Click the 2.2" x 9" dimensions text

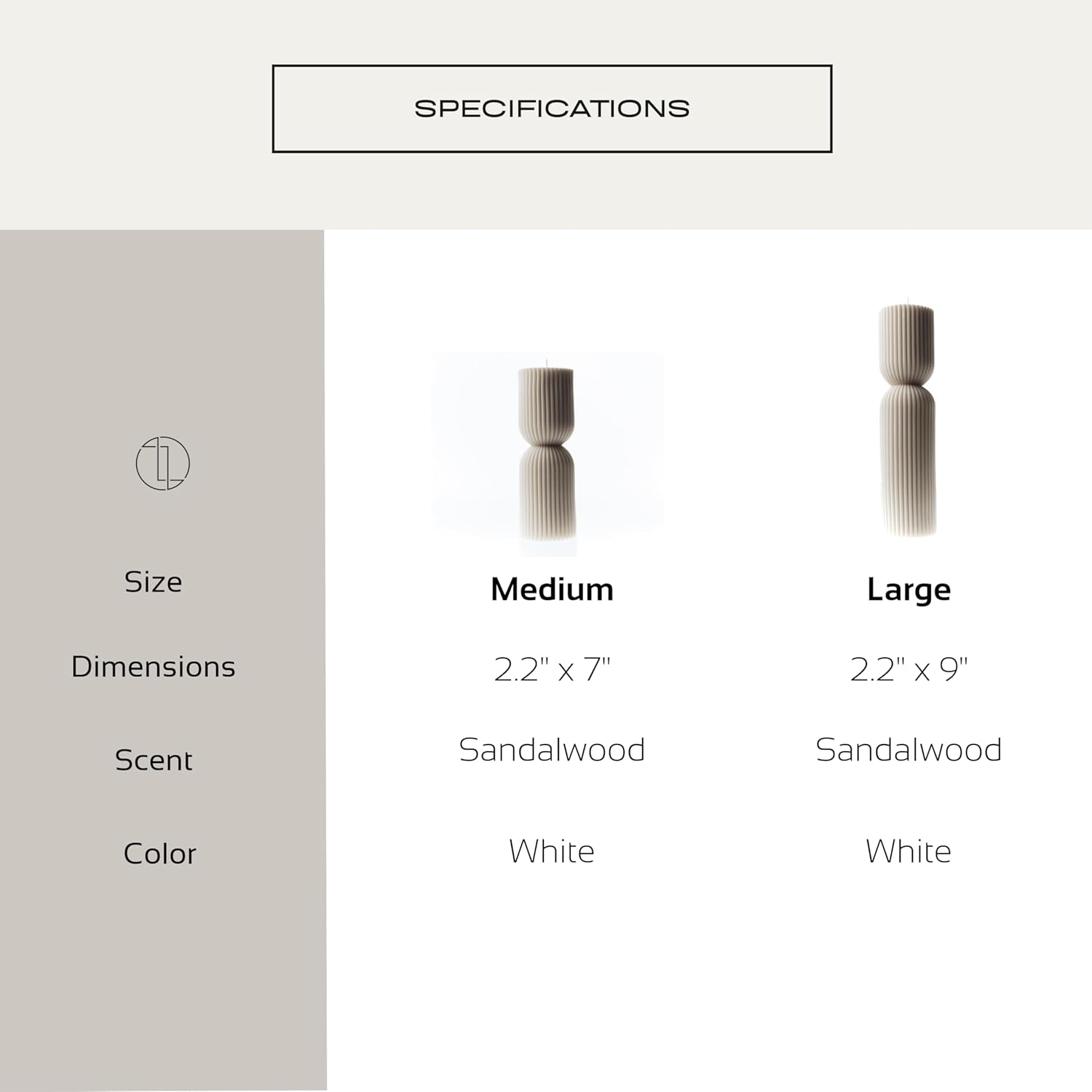click(909, 670)
